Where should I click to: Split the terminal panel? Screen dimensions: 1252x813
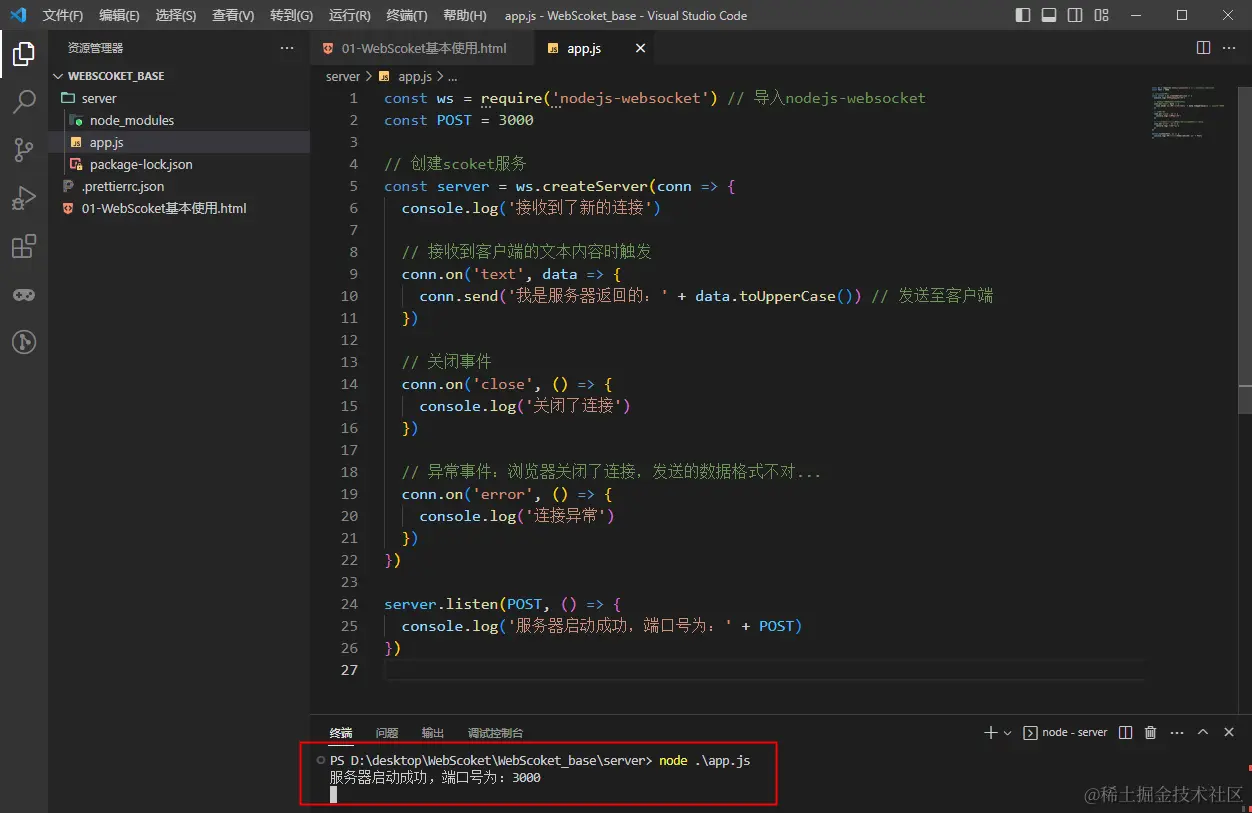click(x=1125, y=733)
